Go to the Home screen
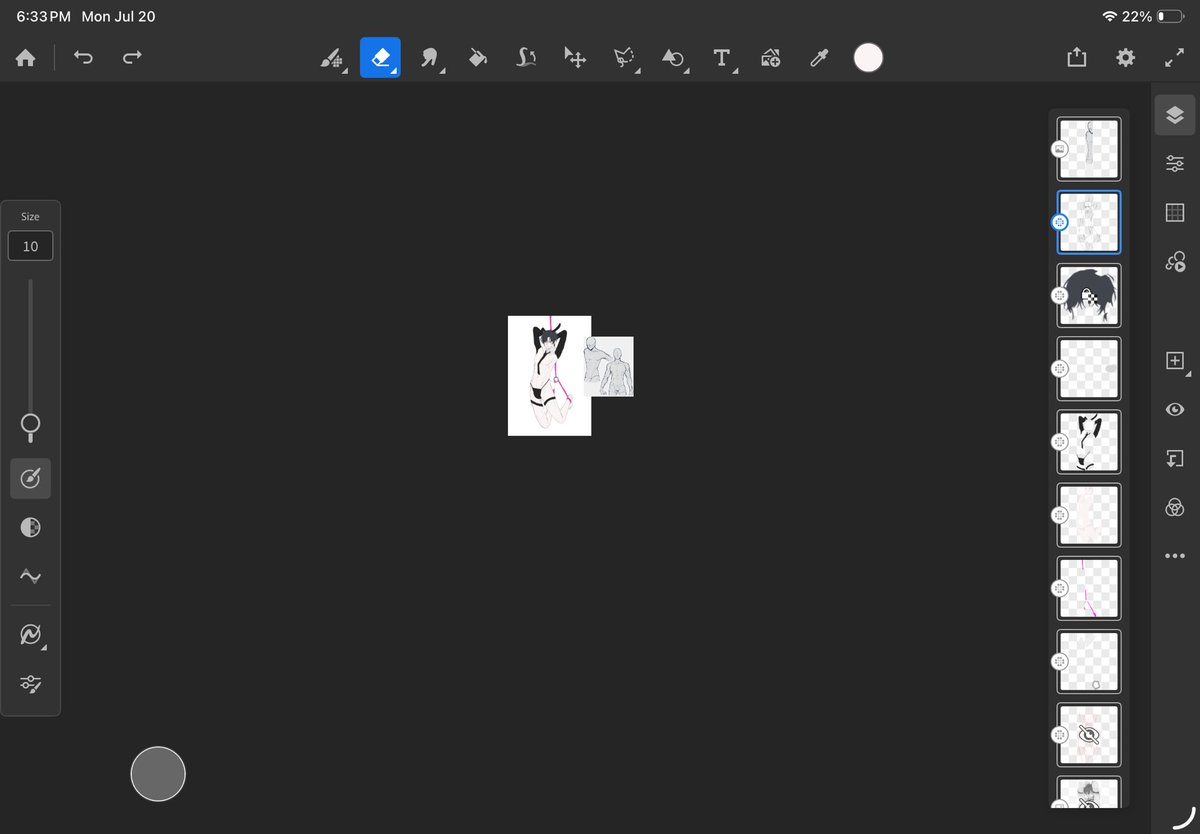 pyautogui.click(x=26, y=58)
